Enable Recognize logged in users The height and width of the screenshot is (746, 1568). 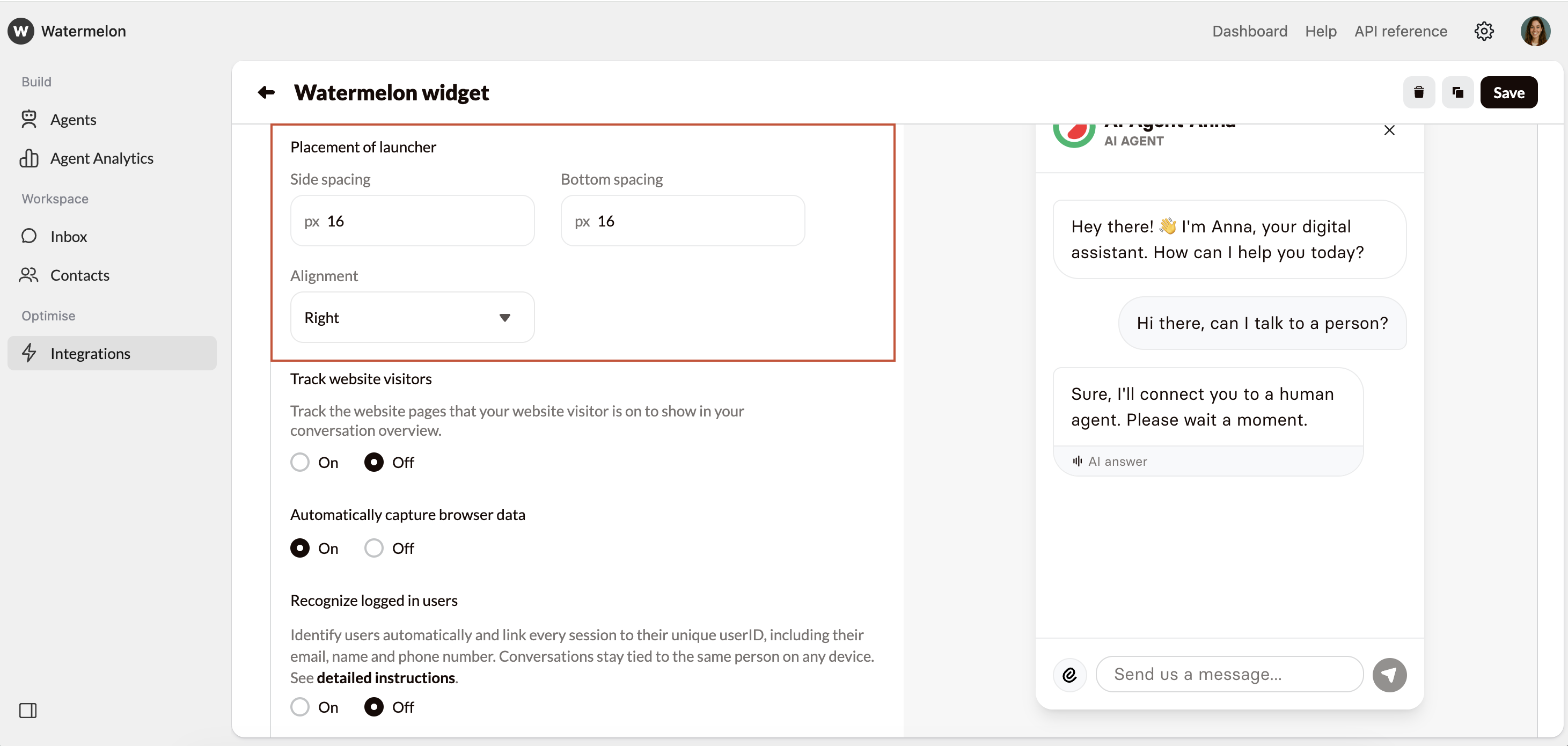click(x=299, y=707)
